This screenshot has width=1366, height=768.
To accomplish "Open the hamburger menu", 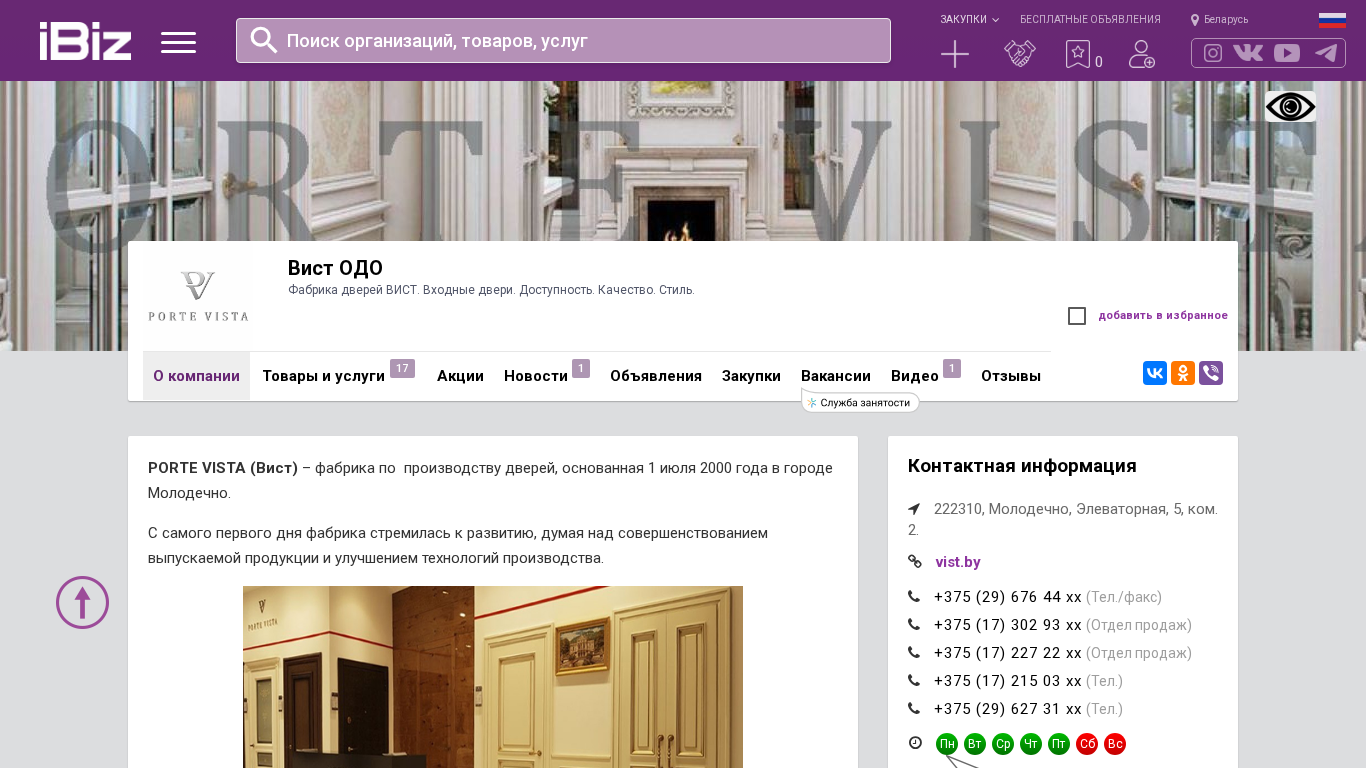I will coord(178,42).
